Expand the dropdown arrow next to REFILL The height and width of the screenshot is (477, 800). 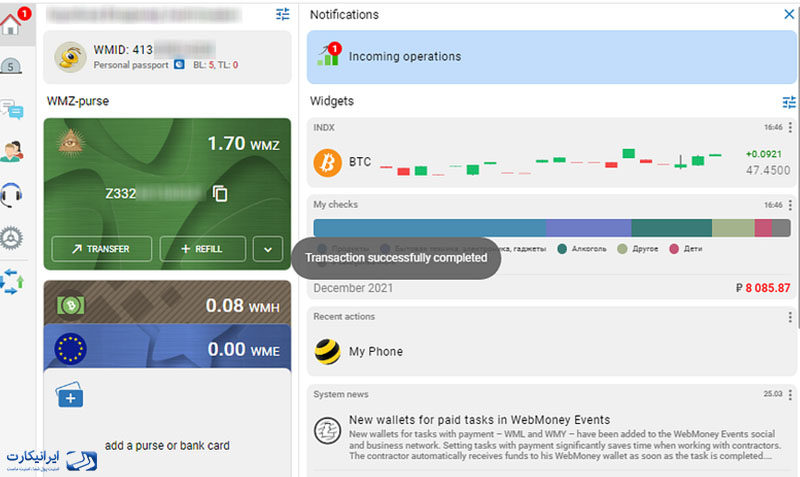coord(268,249)
